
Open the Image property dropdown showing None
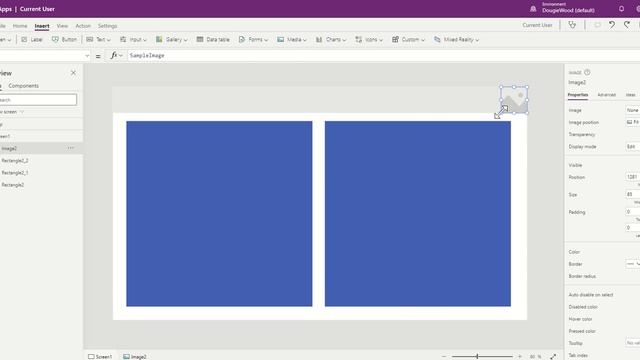point(633,110)
